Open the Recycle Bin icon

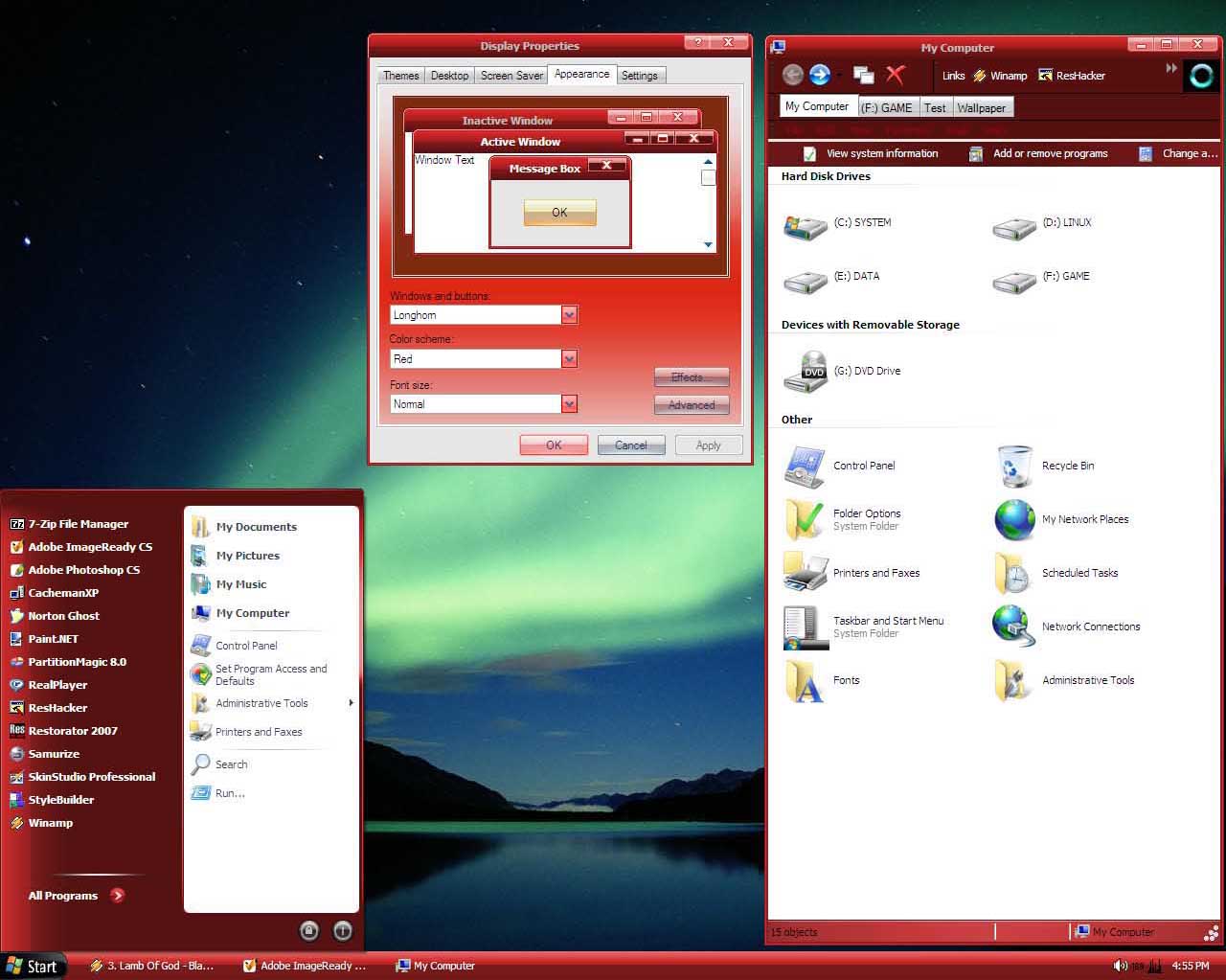tap(1014, 467)
